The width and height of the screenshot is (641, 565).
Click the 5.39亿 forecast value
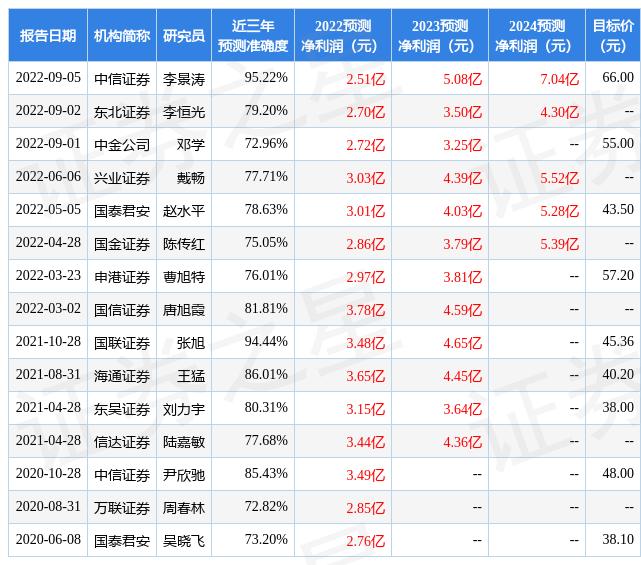coord(560,244)
